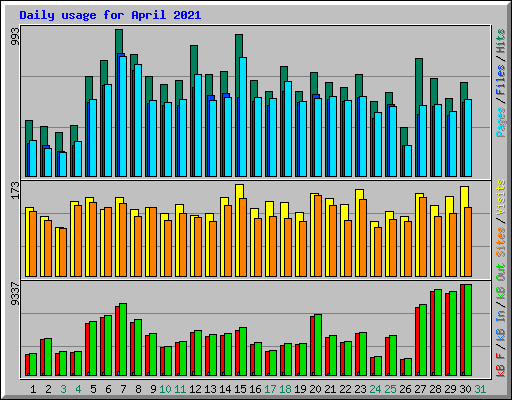Viewport: 512px width, 400px height.
Task: Select green day 10 label
Action: [165, 389]
